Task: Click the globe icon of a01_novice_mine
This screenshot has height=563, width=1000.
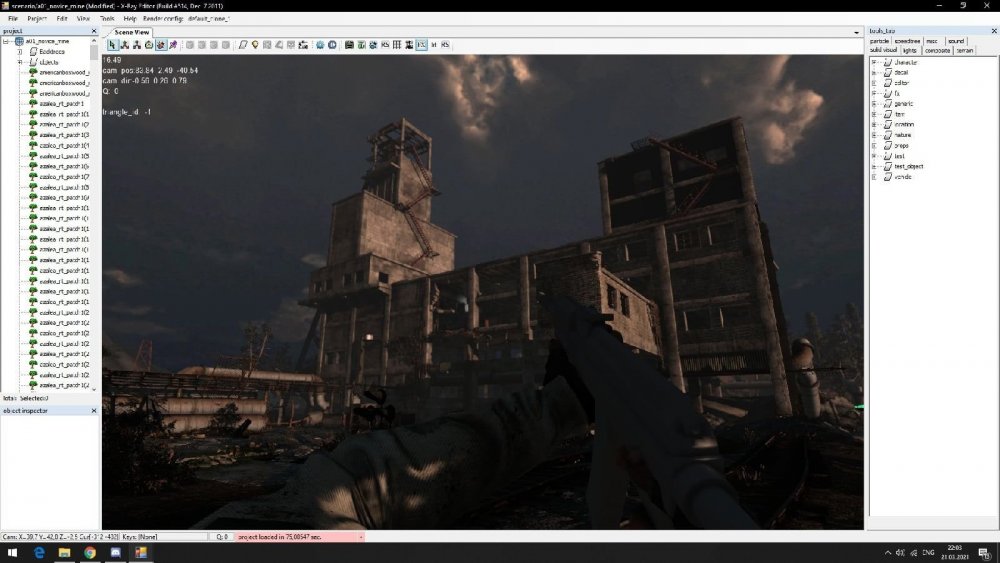Action: (20, 41)
